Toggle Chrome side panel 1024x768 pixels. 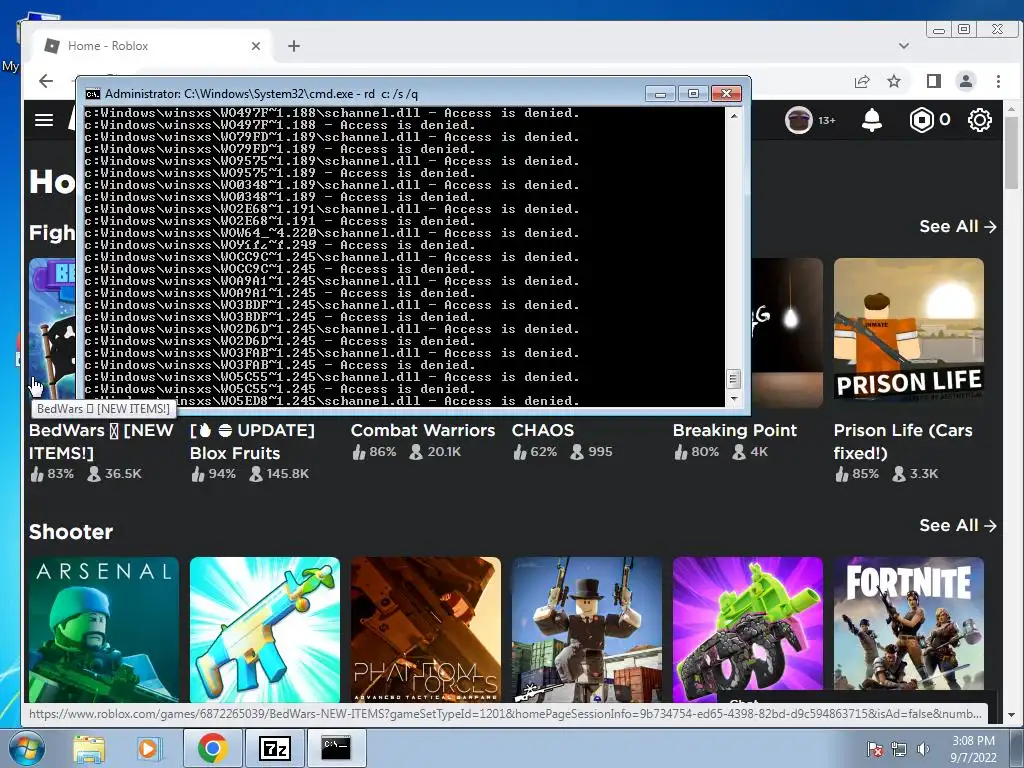(933, 81)
